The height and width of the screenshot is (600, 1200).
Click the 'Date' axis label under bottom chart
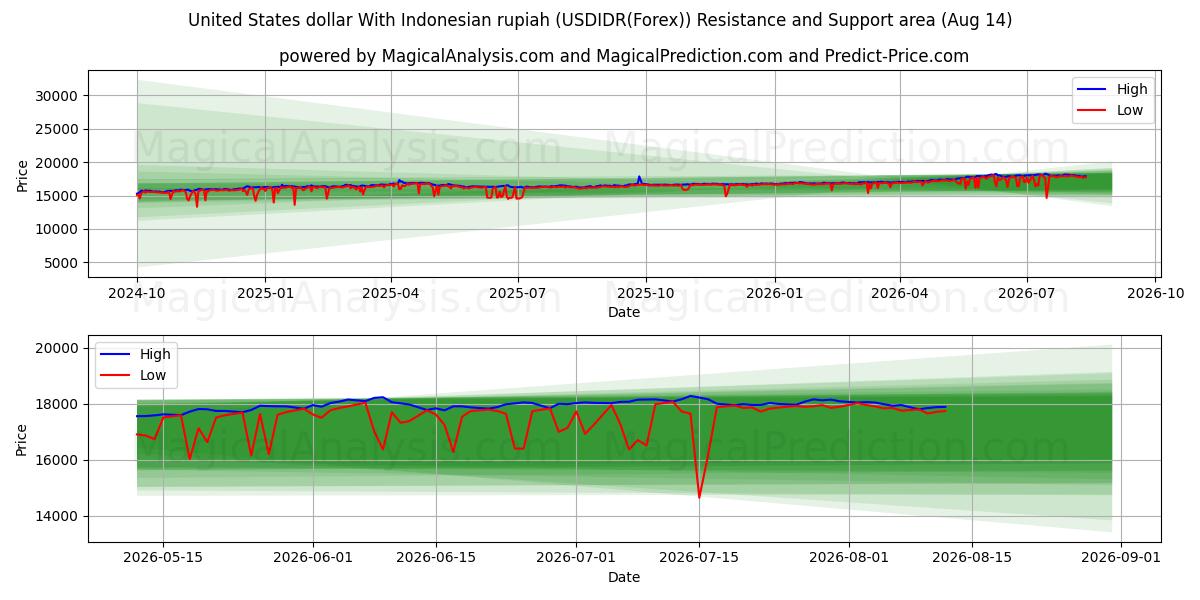pos(624,577)
